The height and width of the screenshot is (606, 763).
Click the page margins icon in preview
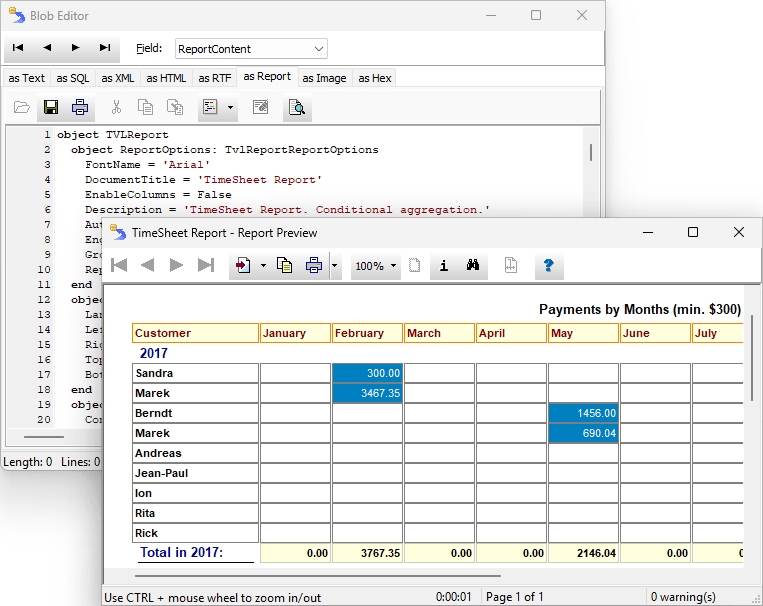[x=510, y=266]
